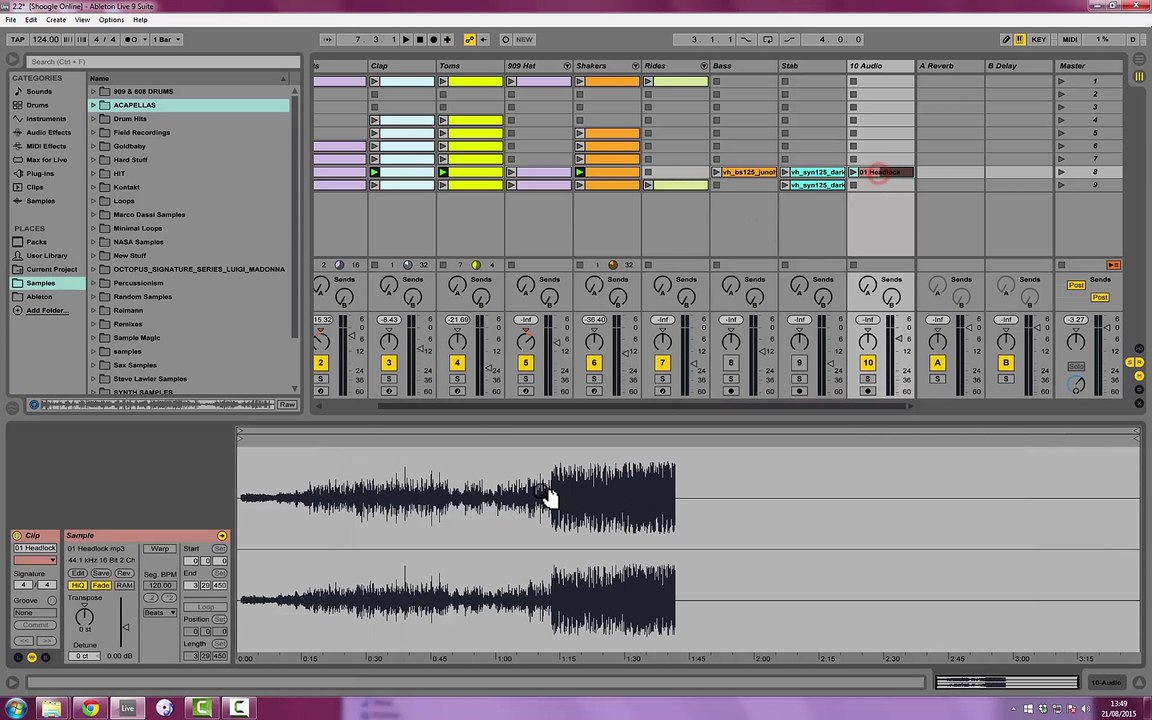Open the 909 Hat track header dropdown arrow

[566, 66]
